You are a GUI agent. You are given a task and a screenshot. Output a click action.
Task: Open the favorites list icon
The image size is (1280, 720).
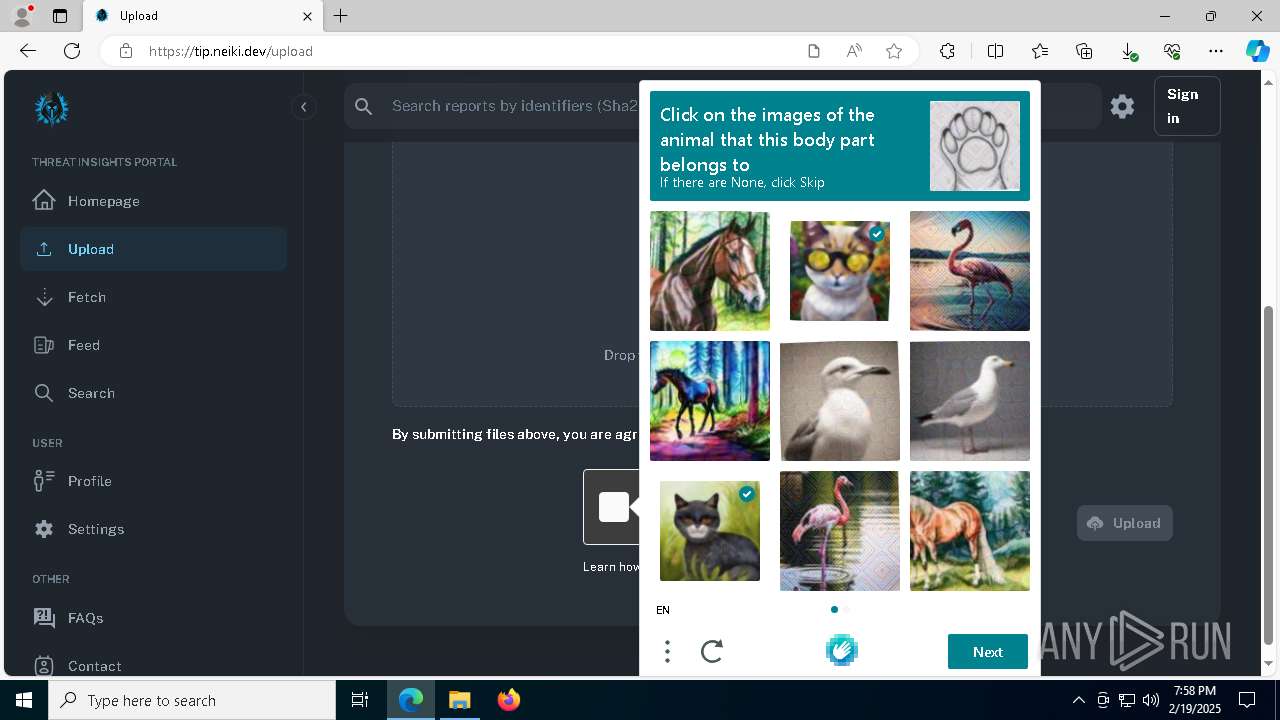(1040, 51)
